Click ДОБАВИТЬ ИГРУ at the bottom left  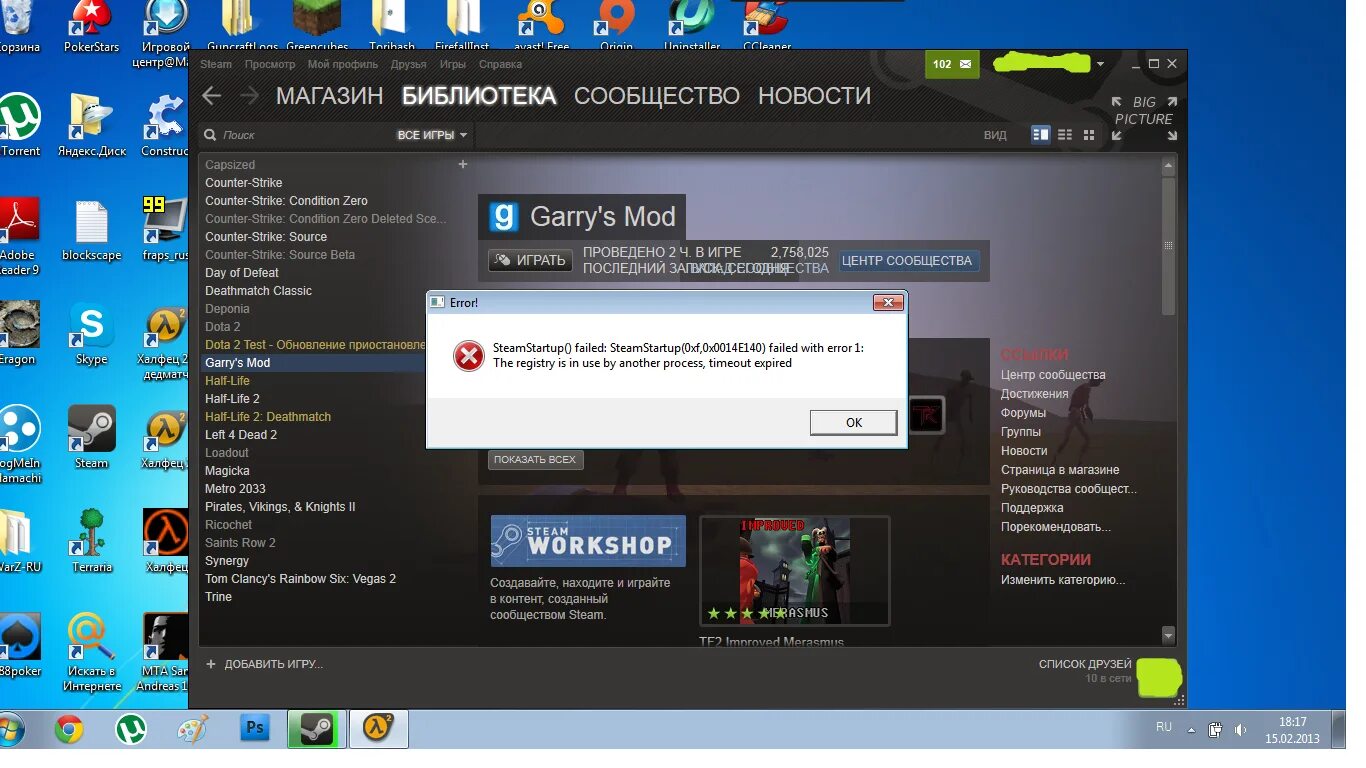tap(264, 664)
